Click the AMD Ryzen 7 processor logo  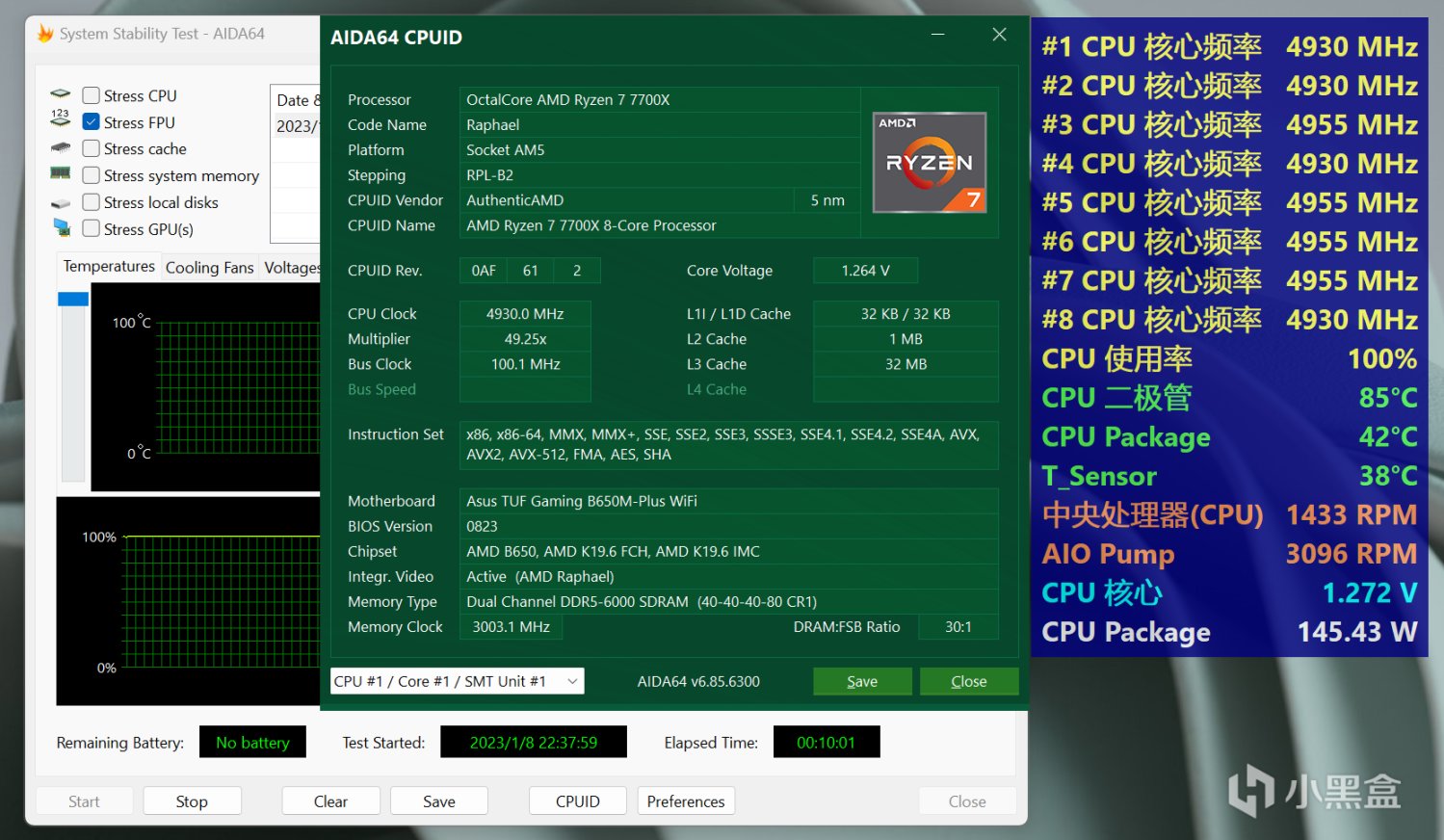tap(930, 163)
